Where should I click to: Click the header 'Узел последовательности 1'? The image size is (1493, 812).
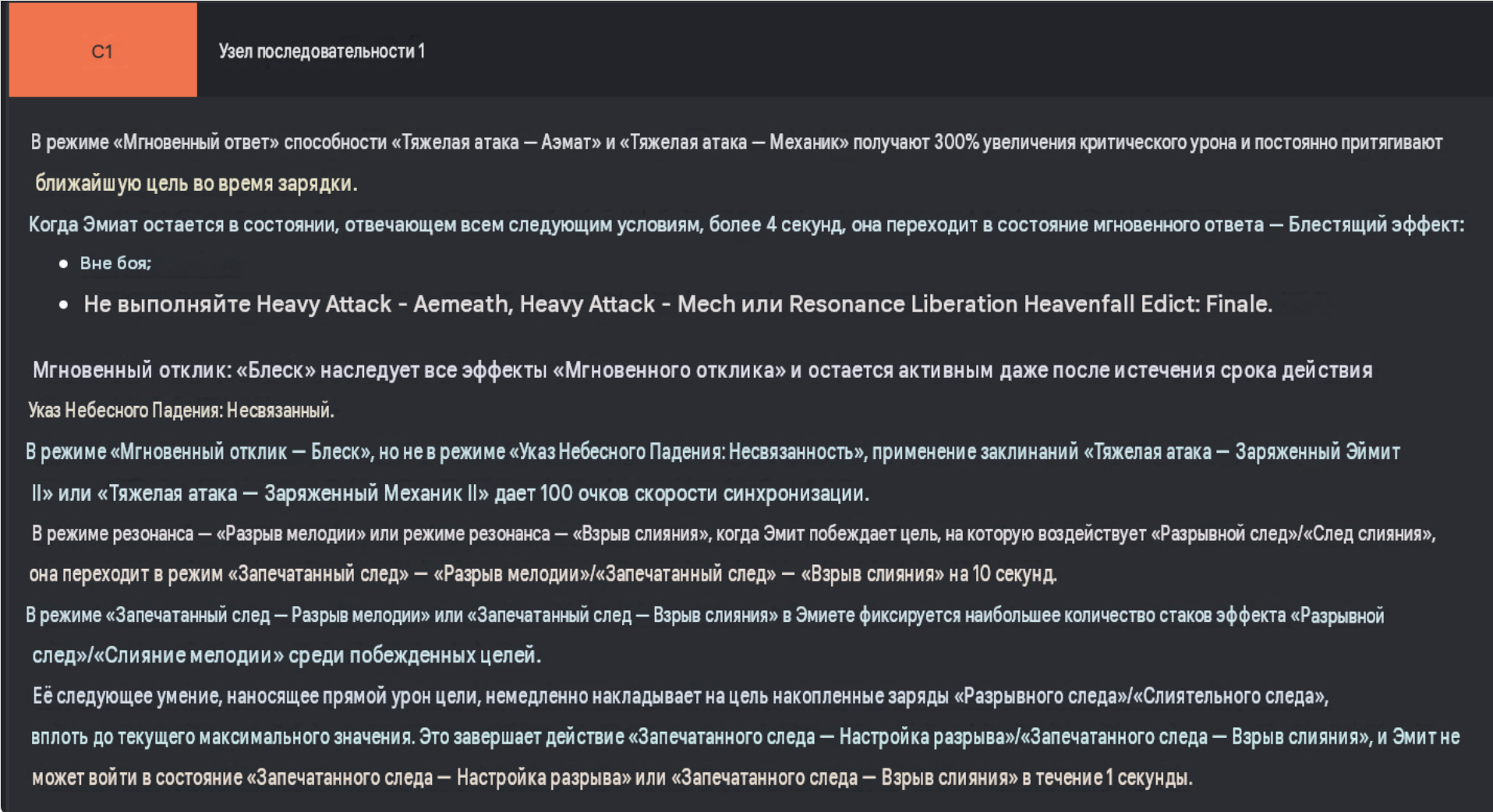[x=321, y=51]
